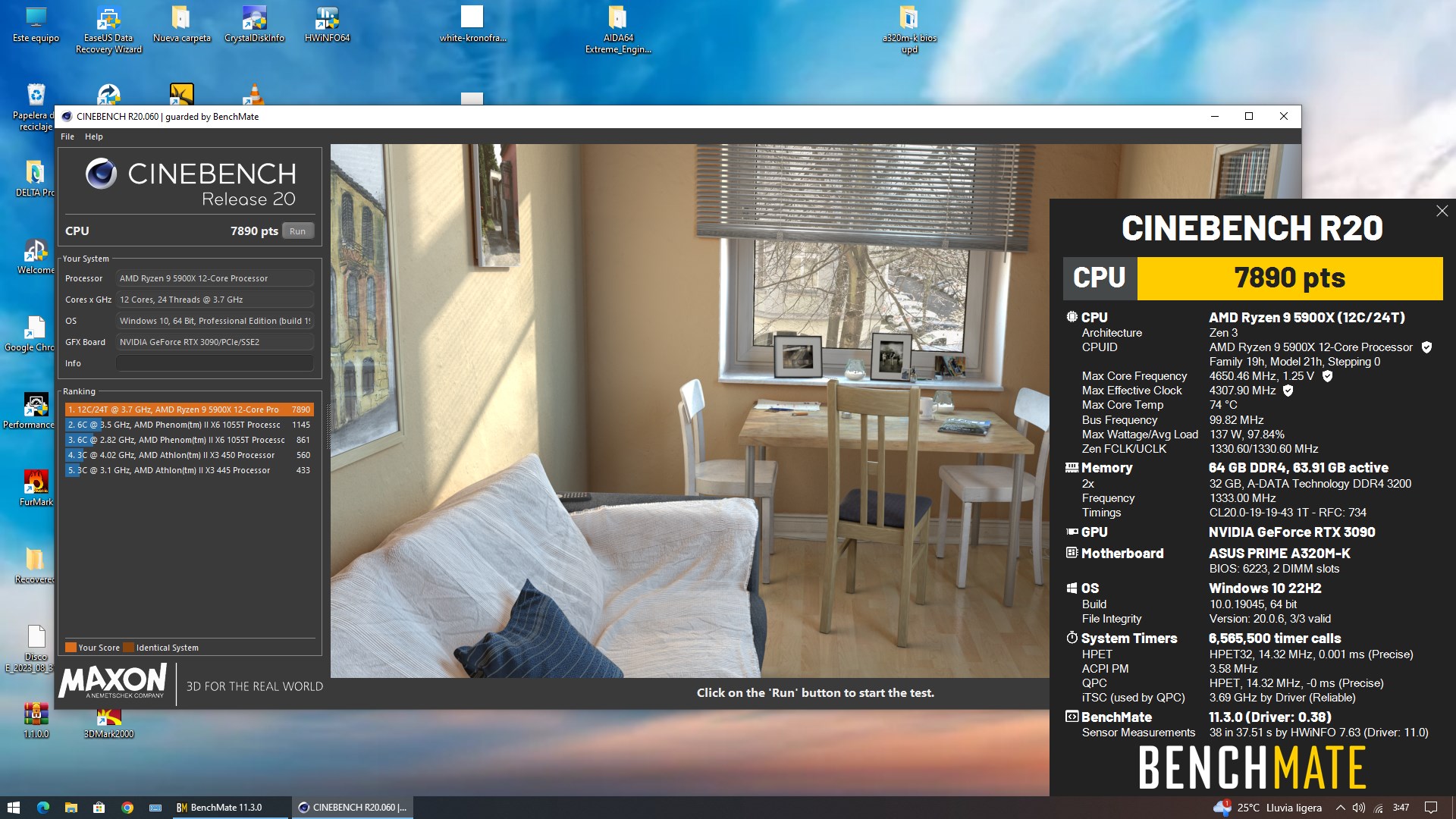
Task: Click CPUID verified shield icon
Action: tap(1426, 347)
